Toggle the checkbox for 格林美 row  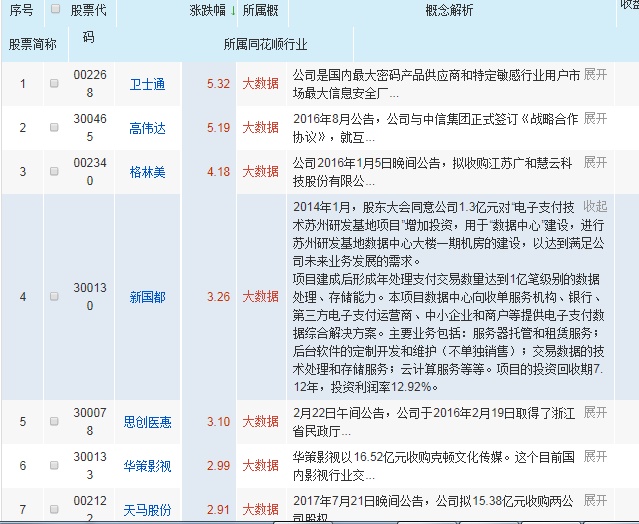tap(55, 171)
